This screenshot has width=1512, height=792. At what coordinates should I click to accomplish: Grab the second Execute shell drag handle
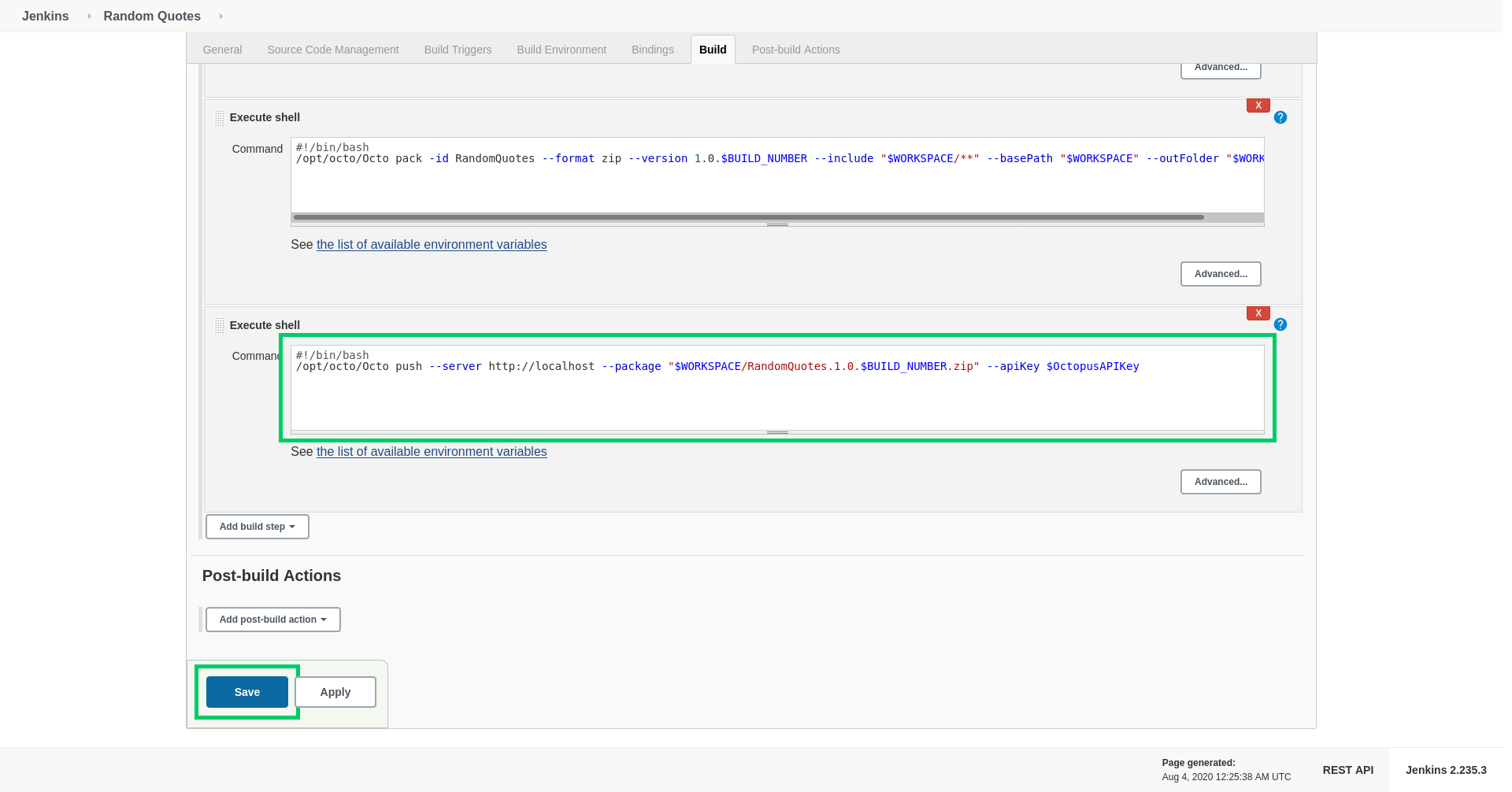tap(220, 325)
